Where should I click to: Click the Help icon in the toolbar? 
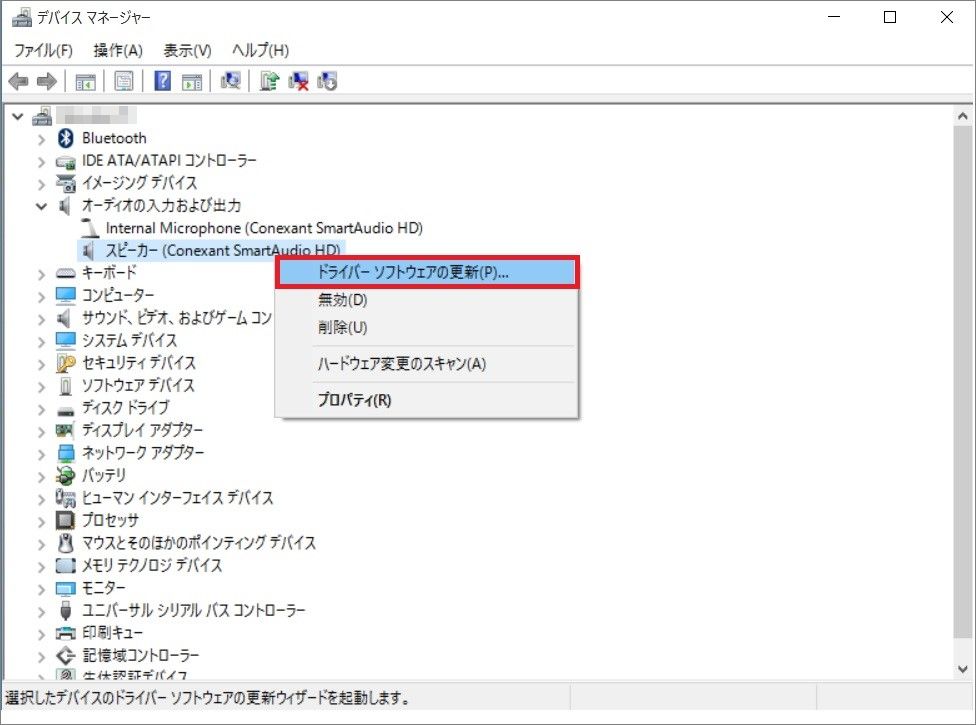coord(163,82)
